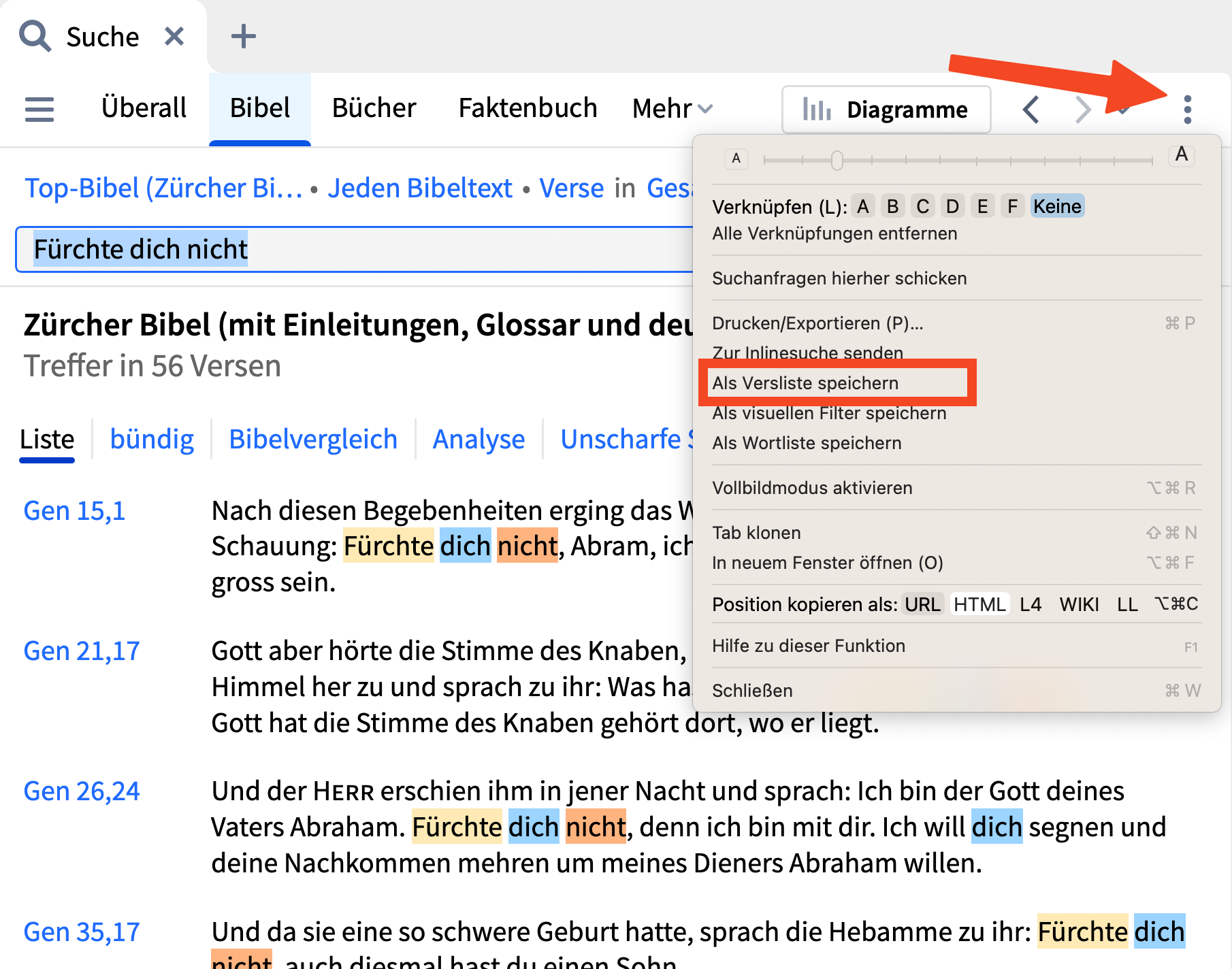The height and width of the screenshot is (969, 1232).
Task: Open the Gen 35,17 reference
Action: (x=82, y=932)
